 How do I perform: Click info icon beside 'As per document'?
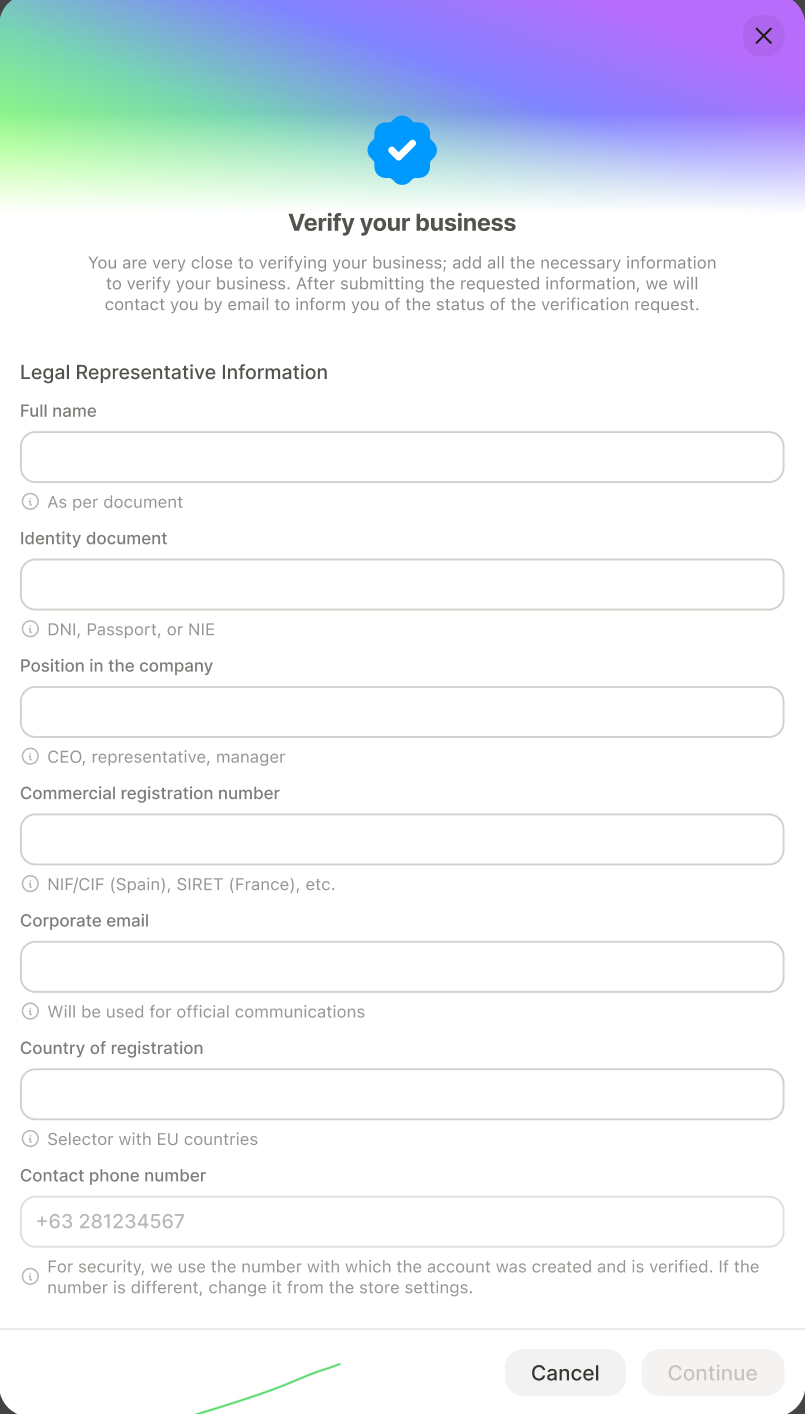tap(30, 502)
